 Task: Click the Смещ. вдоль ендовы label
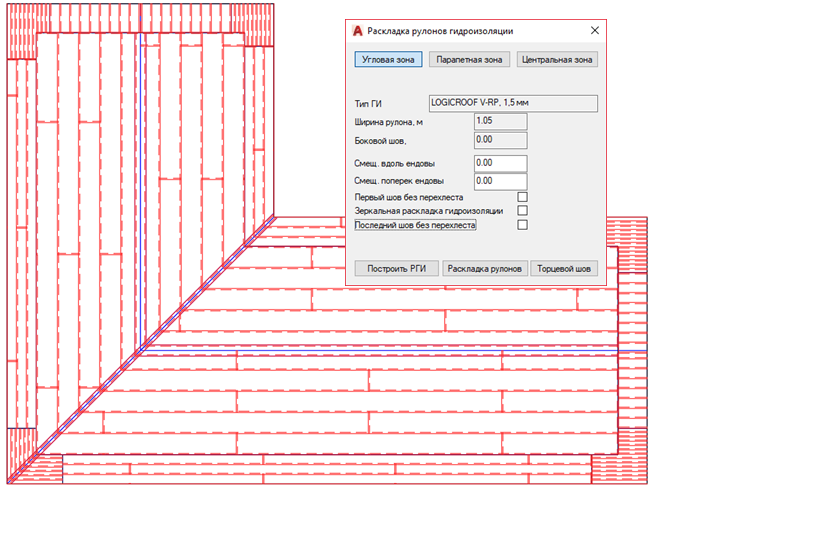coord(394,164)
